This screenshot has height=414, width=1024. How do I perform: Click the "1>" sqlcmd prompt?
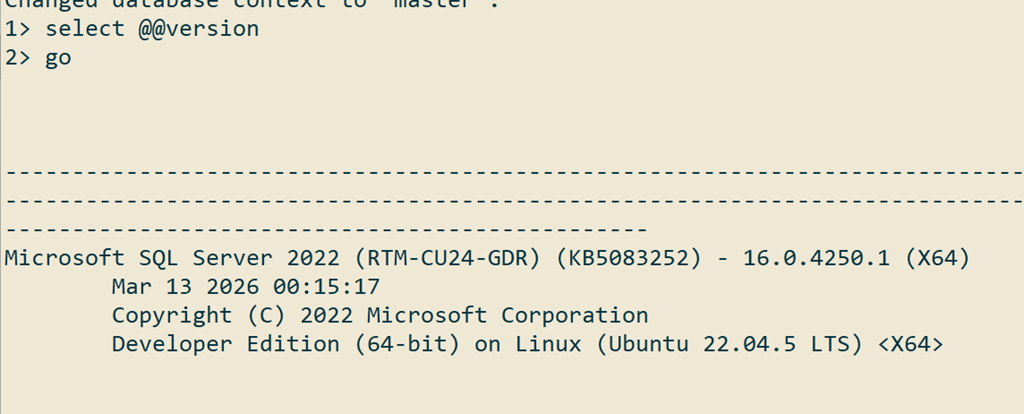(18, 28)
